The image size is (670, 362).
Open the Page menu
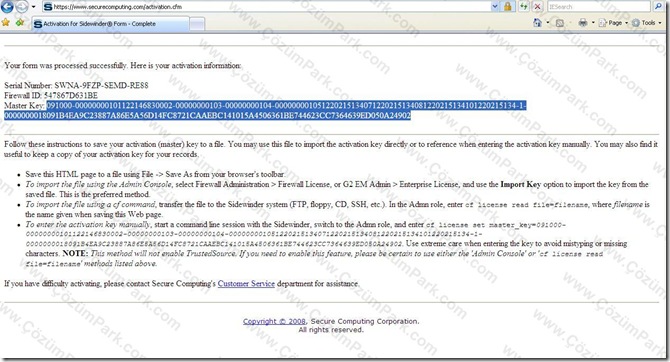tap(614, 23)
